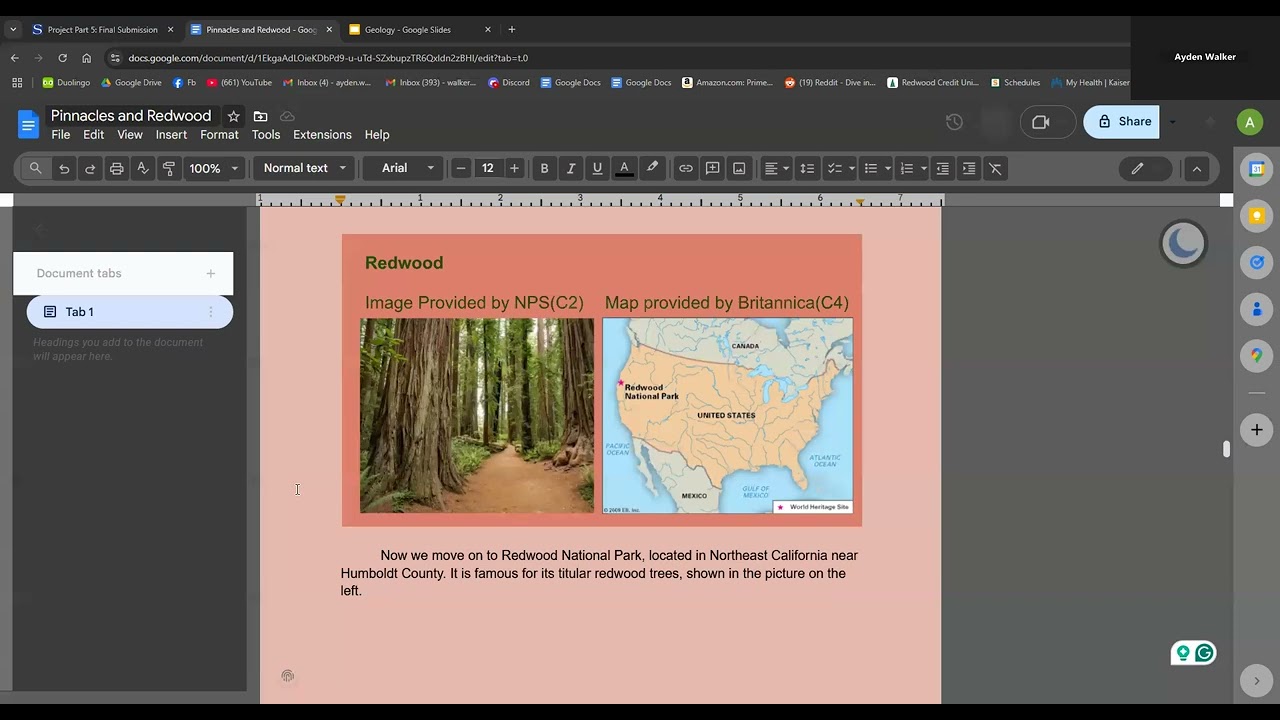Insert an image
This screenshot has height=720, width=1280.
pyautogui.click(x=739, y=168)
